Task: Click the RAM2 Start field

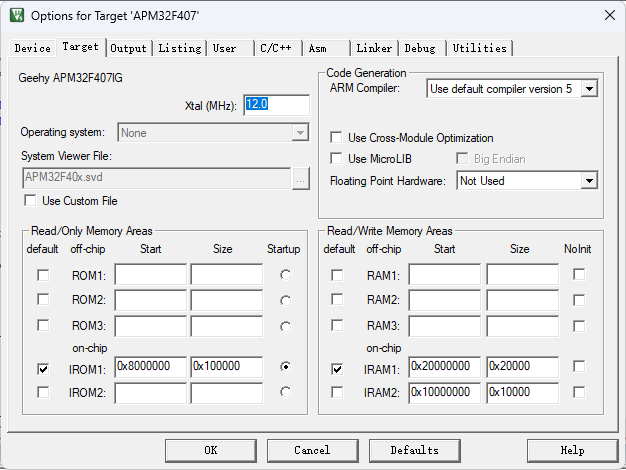Action: tap(445, 300)
